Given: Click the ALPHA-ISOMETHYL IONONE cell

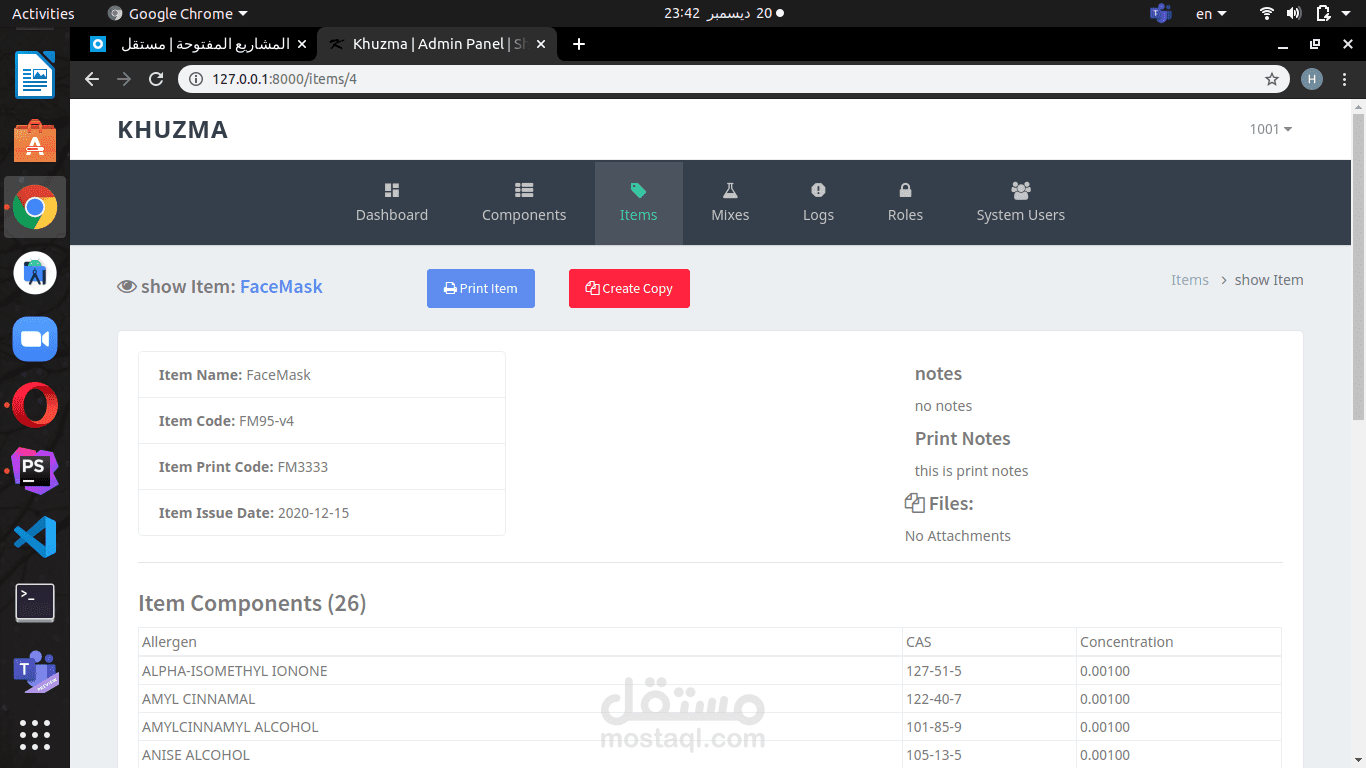Looking at the screenshot, I should click(x=520, y=671).
